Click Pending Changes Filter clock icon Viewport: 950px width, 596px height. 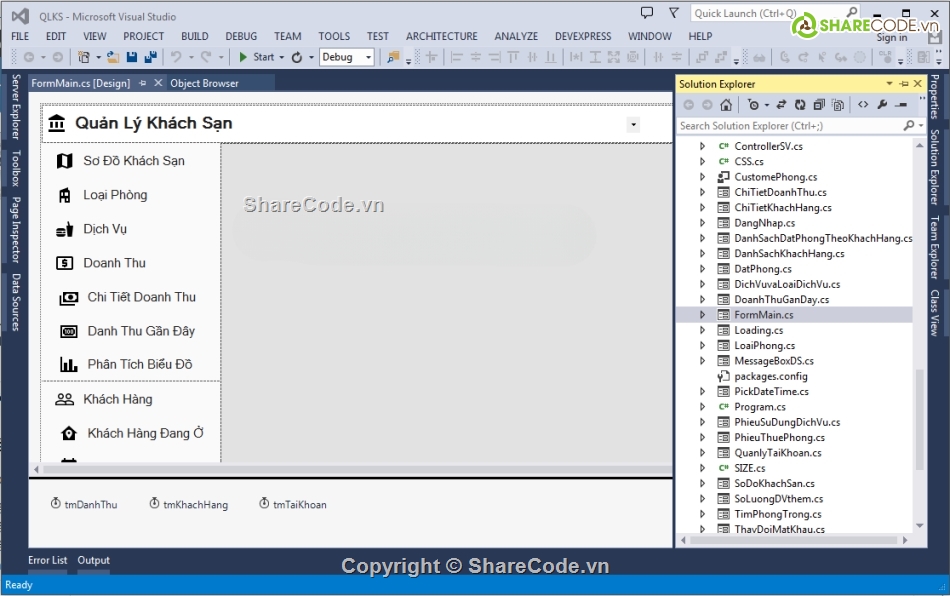pyautogui.click(x=753, y=105)
